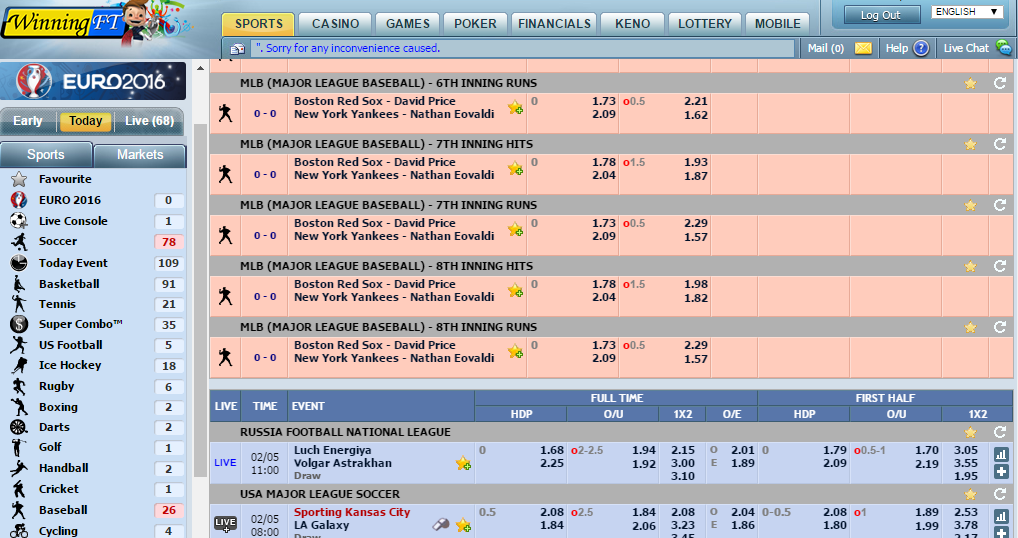Add Luch Energiya match to favourites
The width and height of the screenshot is (1018, 538).
click(463, 463)
